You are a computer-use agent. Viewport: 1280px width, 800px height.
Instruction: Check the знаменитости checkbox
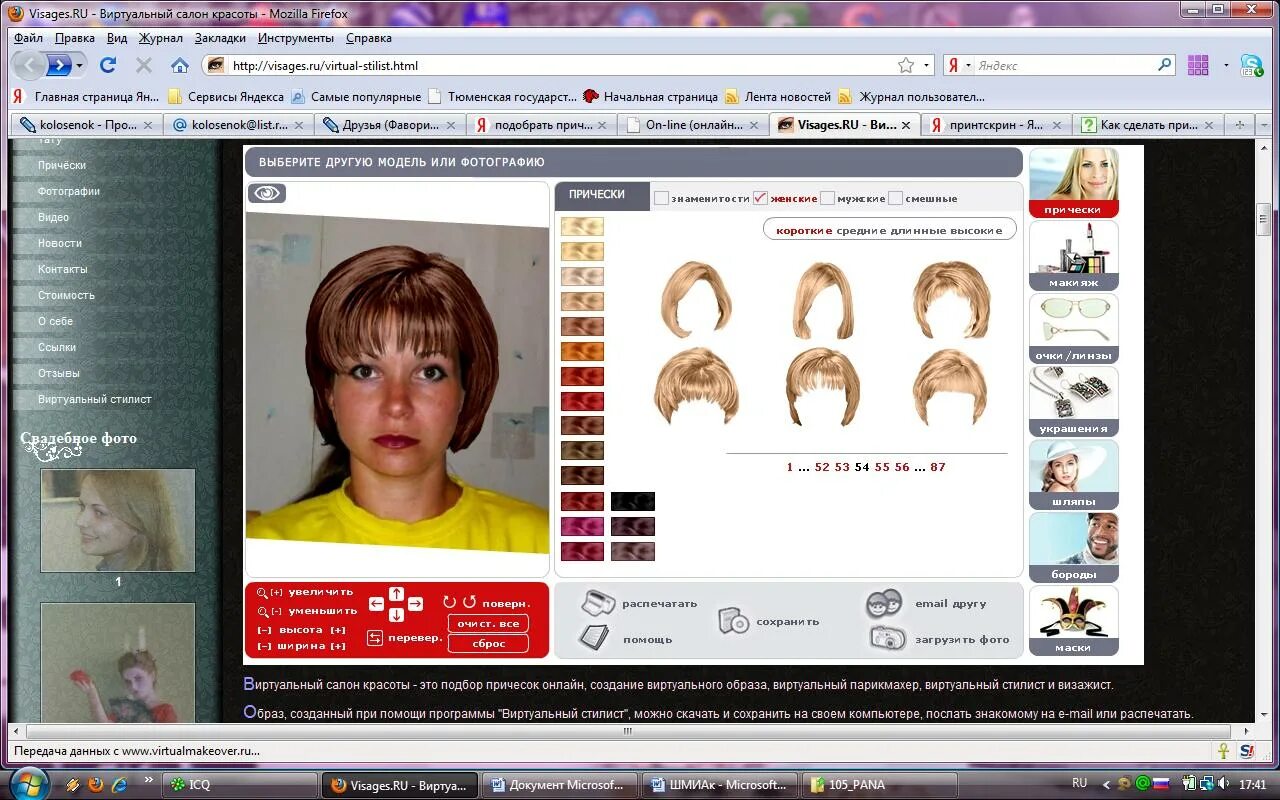[x=661, y=198]
